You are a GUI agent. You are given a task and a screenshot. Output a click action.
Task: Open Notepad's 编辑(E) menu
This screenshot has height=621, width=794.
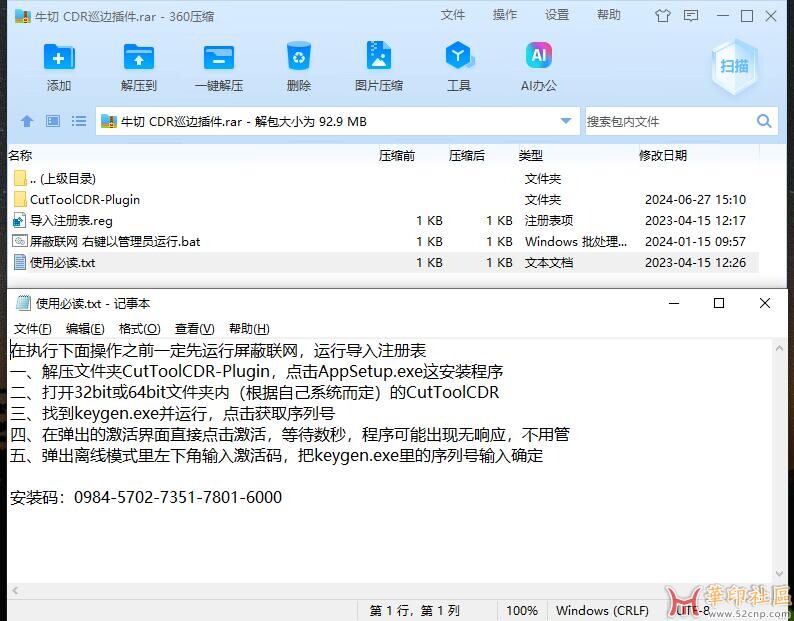point(85,328)
